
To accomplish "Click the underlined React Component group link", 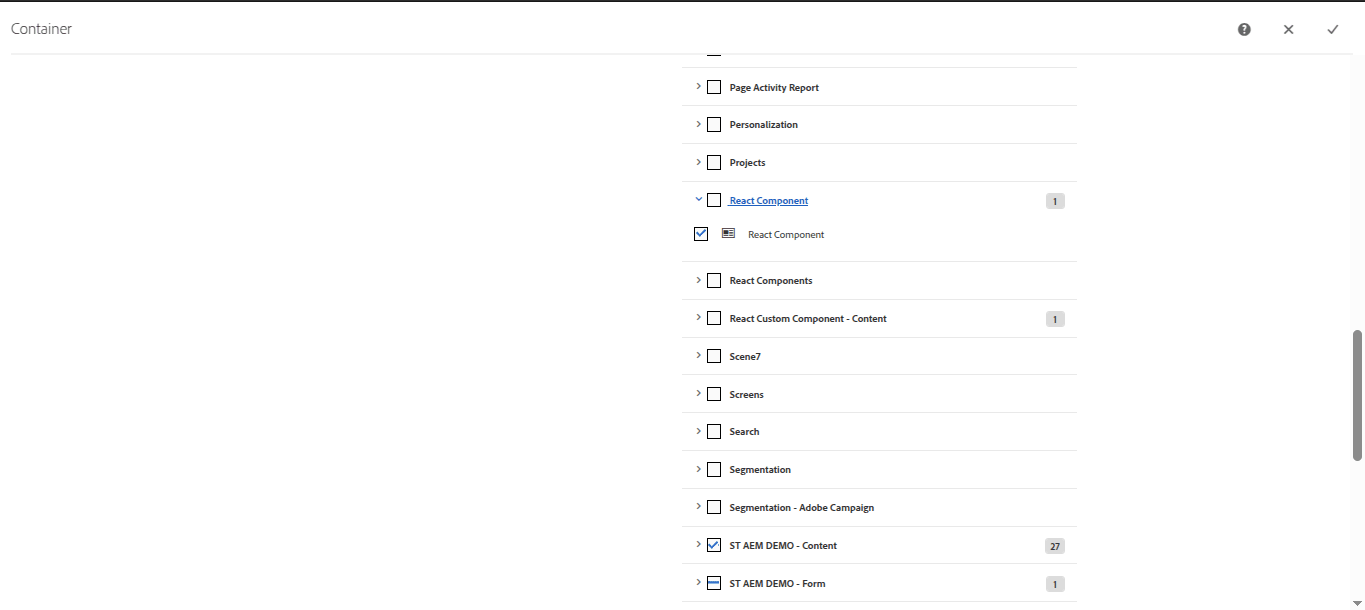I will click(769, 201).
